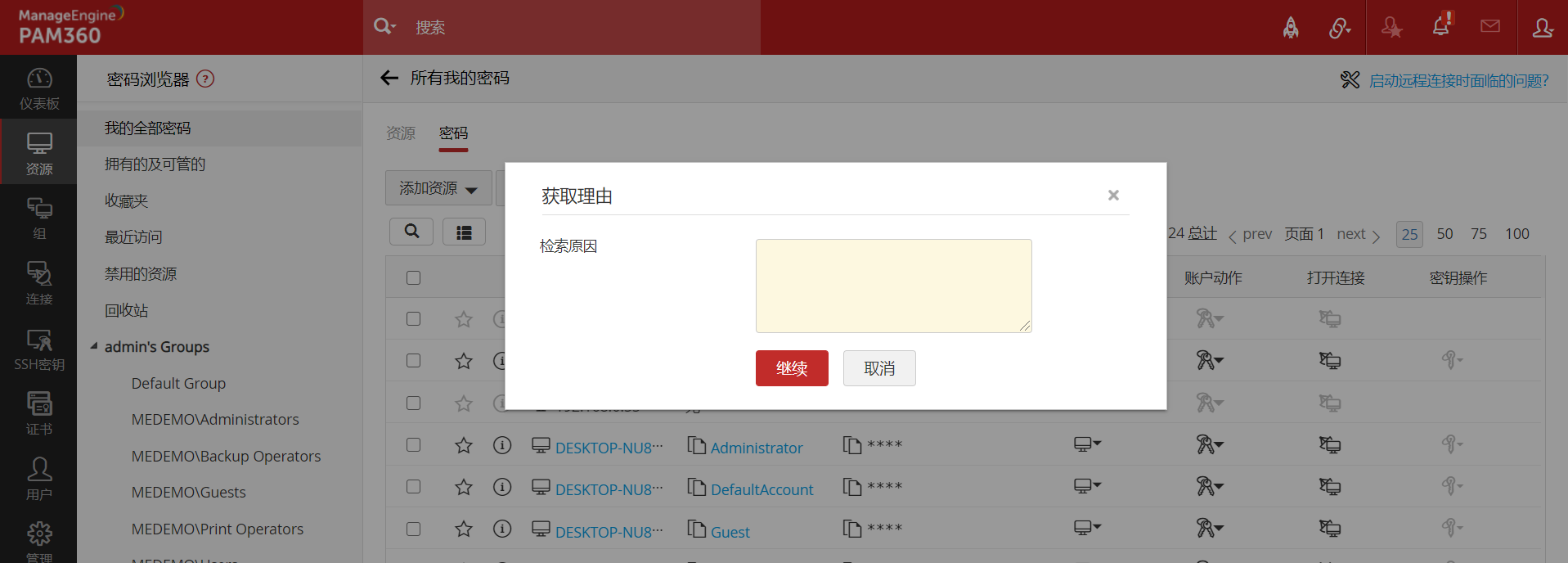This screenshot has width=1568, height=563.
Task: Click the back arrow beside 所有我的密码
Action: tap(389, 78)
